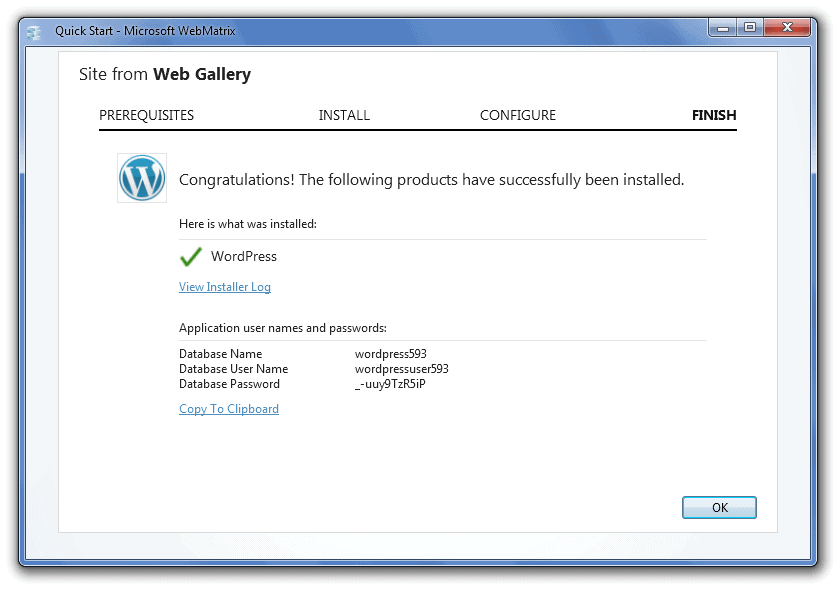Viewport: 838px width, 589px height.
Task: Click the database password value _-uuy9TzR5iP
Action: point(390,384)
